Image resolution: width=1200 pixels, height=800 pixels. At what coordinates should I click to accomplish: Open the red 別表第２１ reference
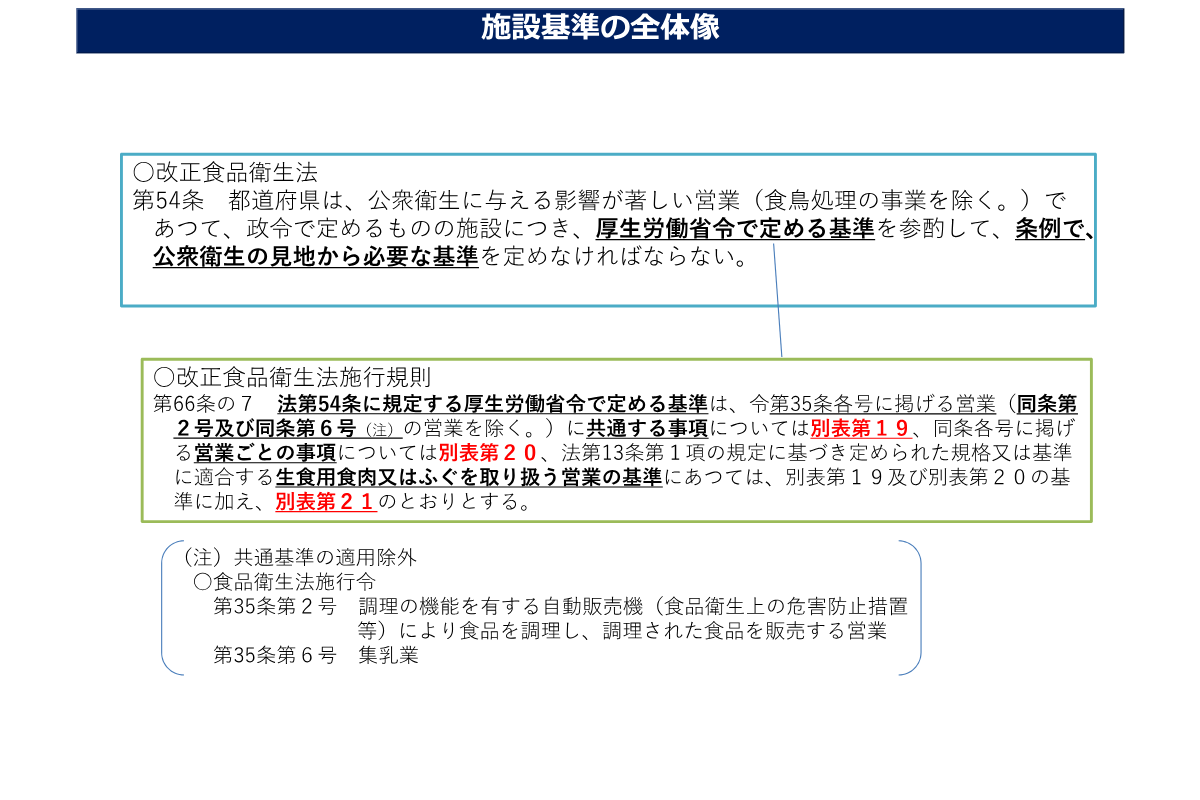325,502
